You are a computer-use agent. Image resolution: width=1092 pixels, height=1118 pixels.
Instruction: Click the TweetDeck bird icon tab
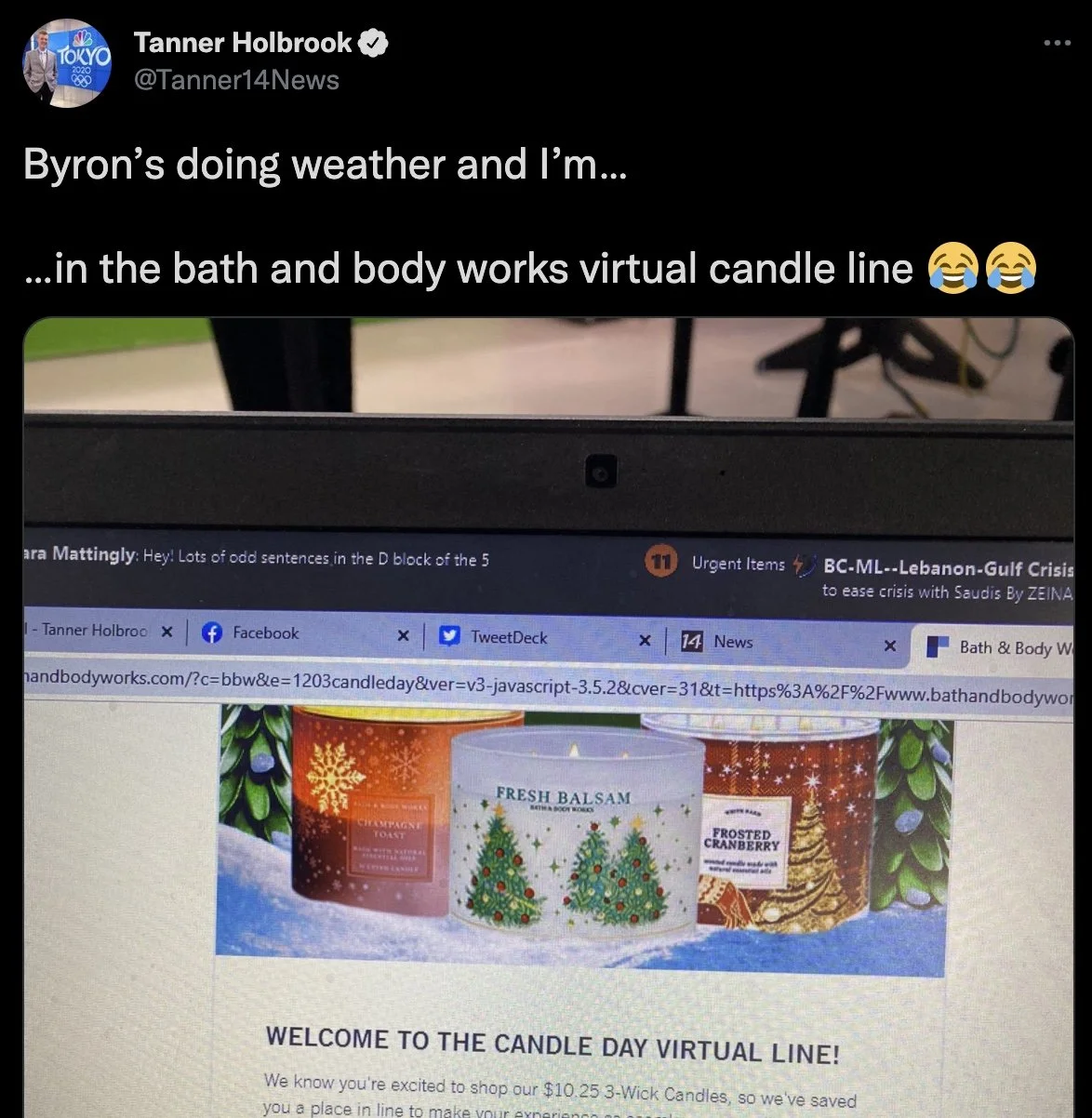(450, 636)
